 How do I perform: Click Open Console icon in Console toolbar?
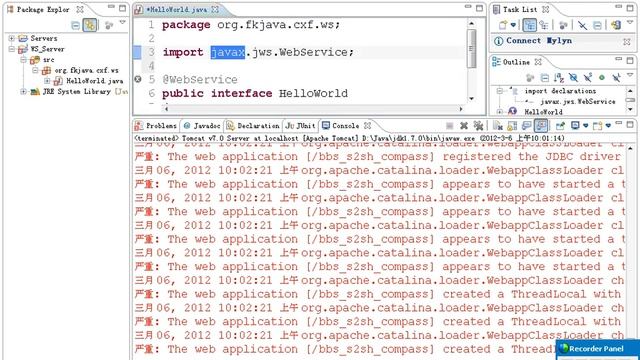pyautogui.click(x=598, y=126)
